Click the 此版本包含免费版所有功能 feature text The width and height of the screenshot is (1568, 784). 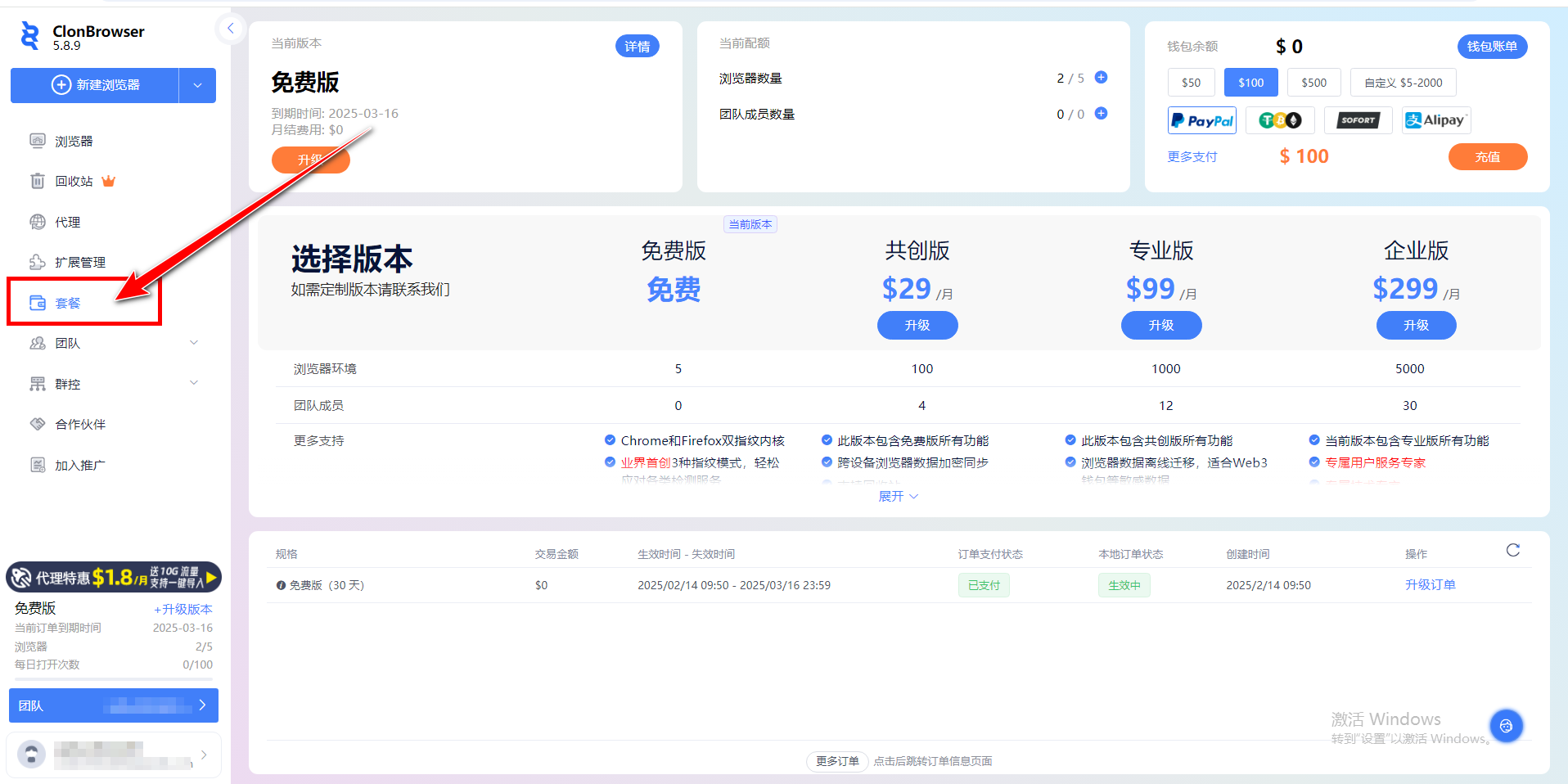[x=912, y=441]
